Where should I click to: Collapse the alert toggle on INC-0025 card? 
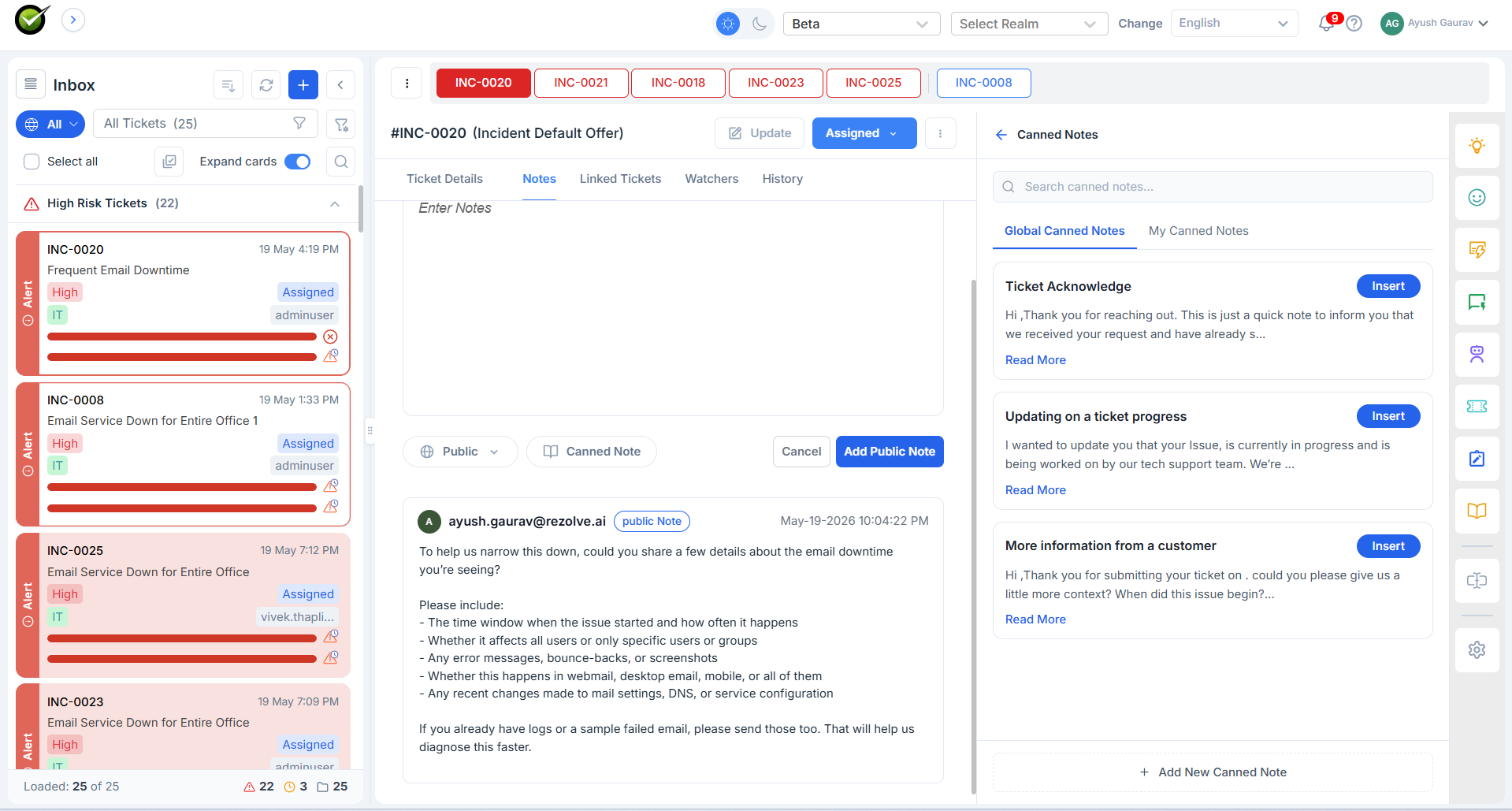point(28,622)
